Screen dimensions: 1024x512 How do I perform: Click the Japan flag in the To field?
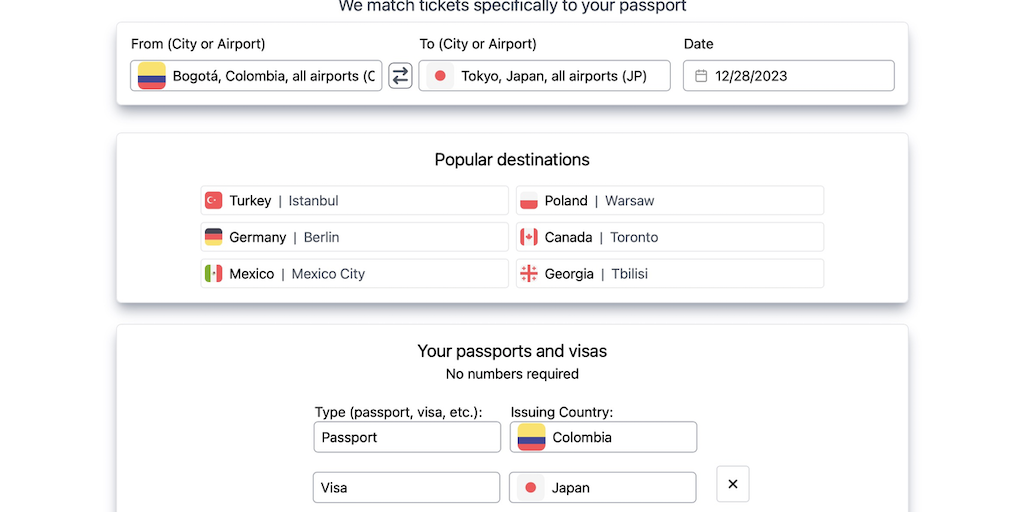coord(440,76)
